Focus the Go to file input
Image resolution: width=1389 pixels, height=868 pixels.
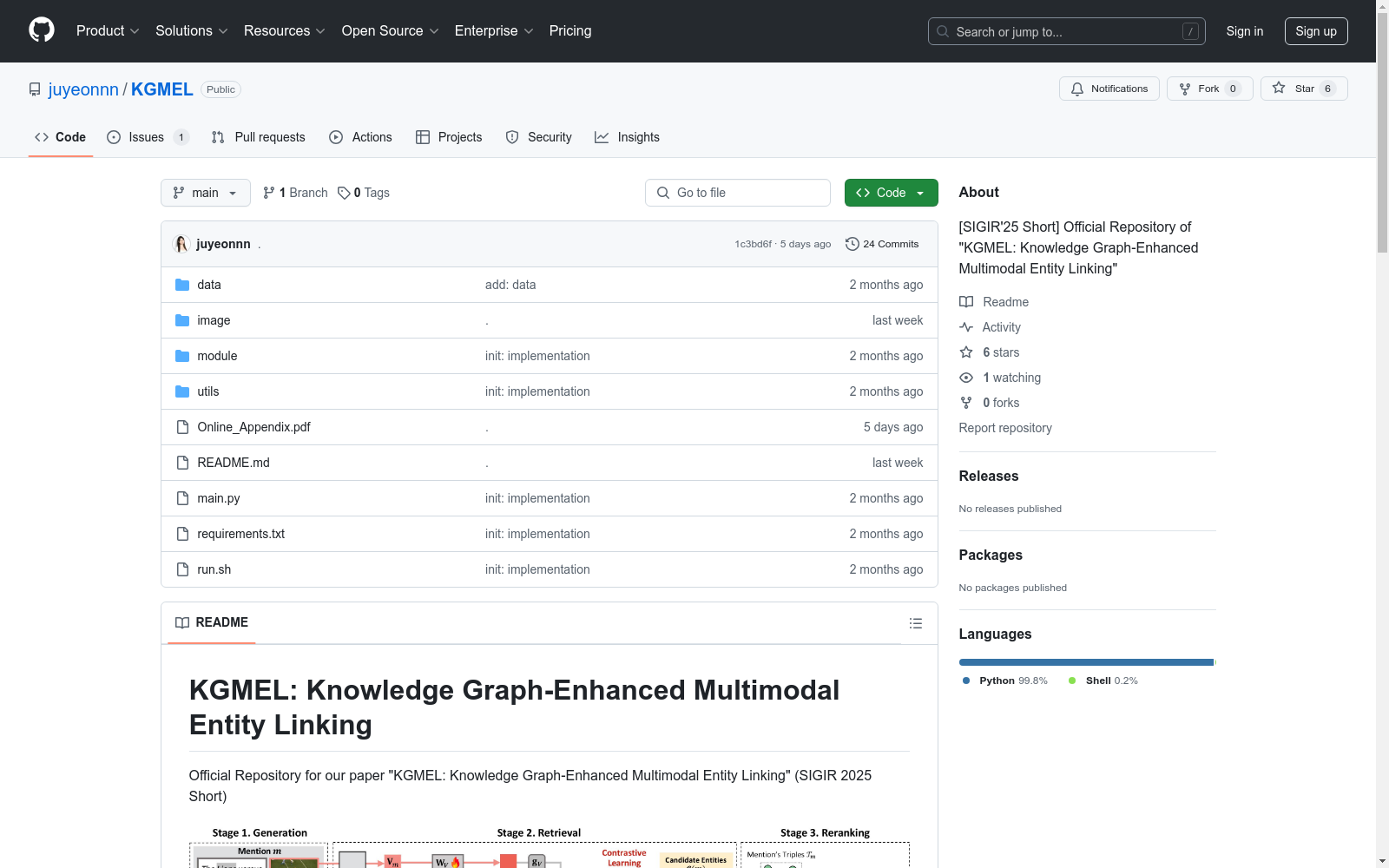(738, 193)
